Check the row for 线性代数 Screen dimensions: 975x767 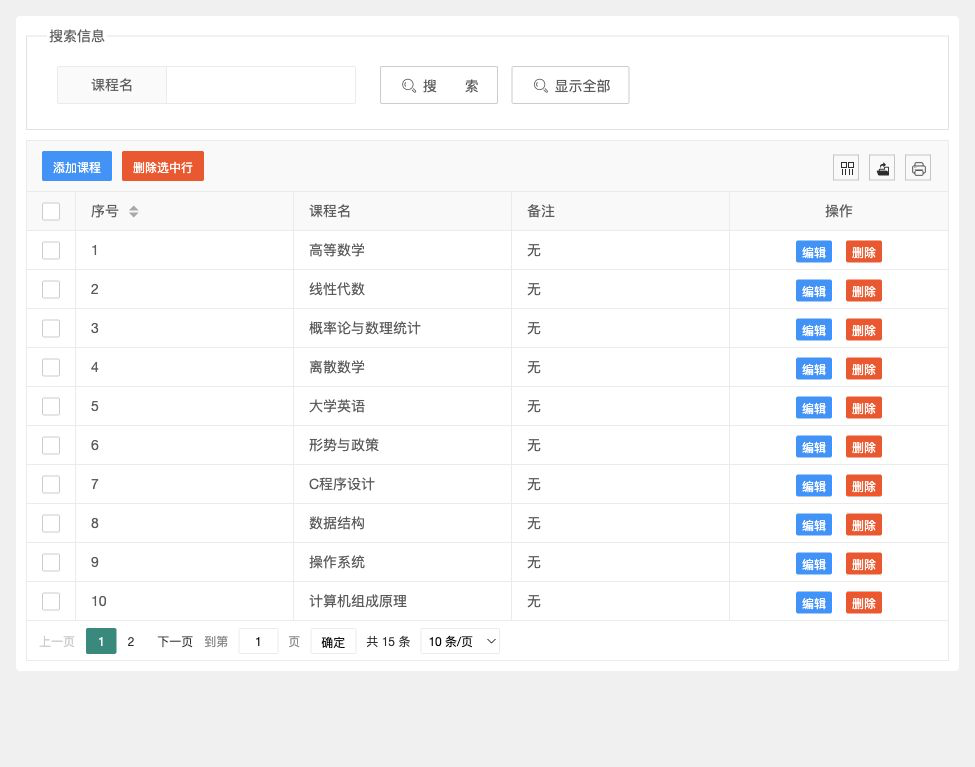[51, 289]
